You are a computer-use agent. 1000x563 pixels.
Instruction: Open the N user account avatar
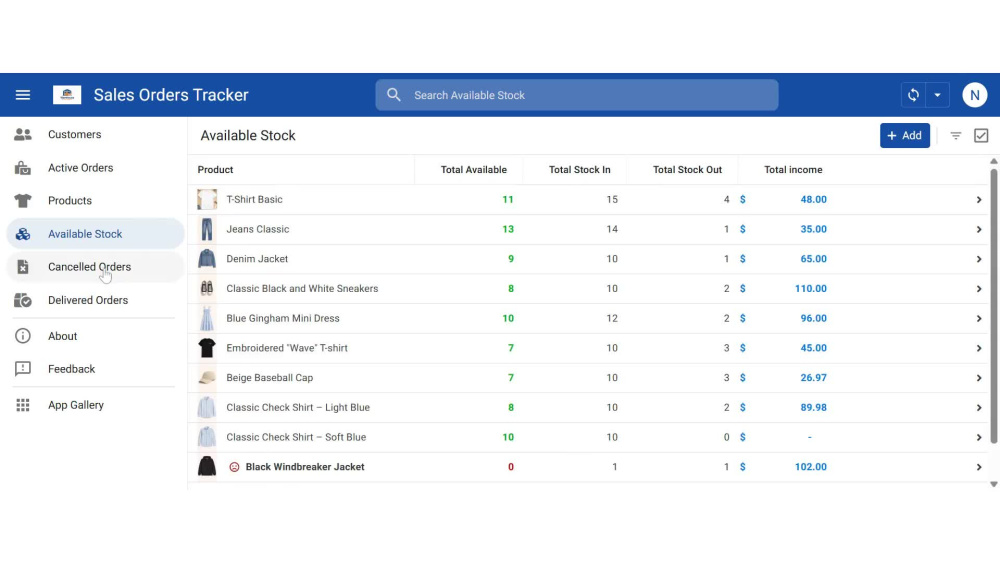974,95
